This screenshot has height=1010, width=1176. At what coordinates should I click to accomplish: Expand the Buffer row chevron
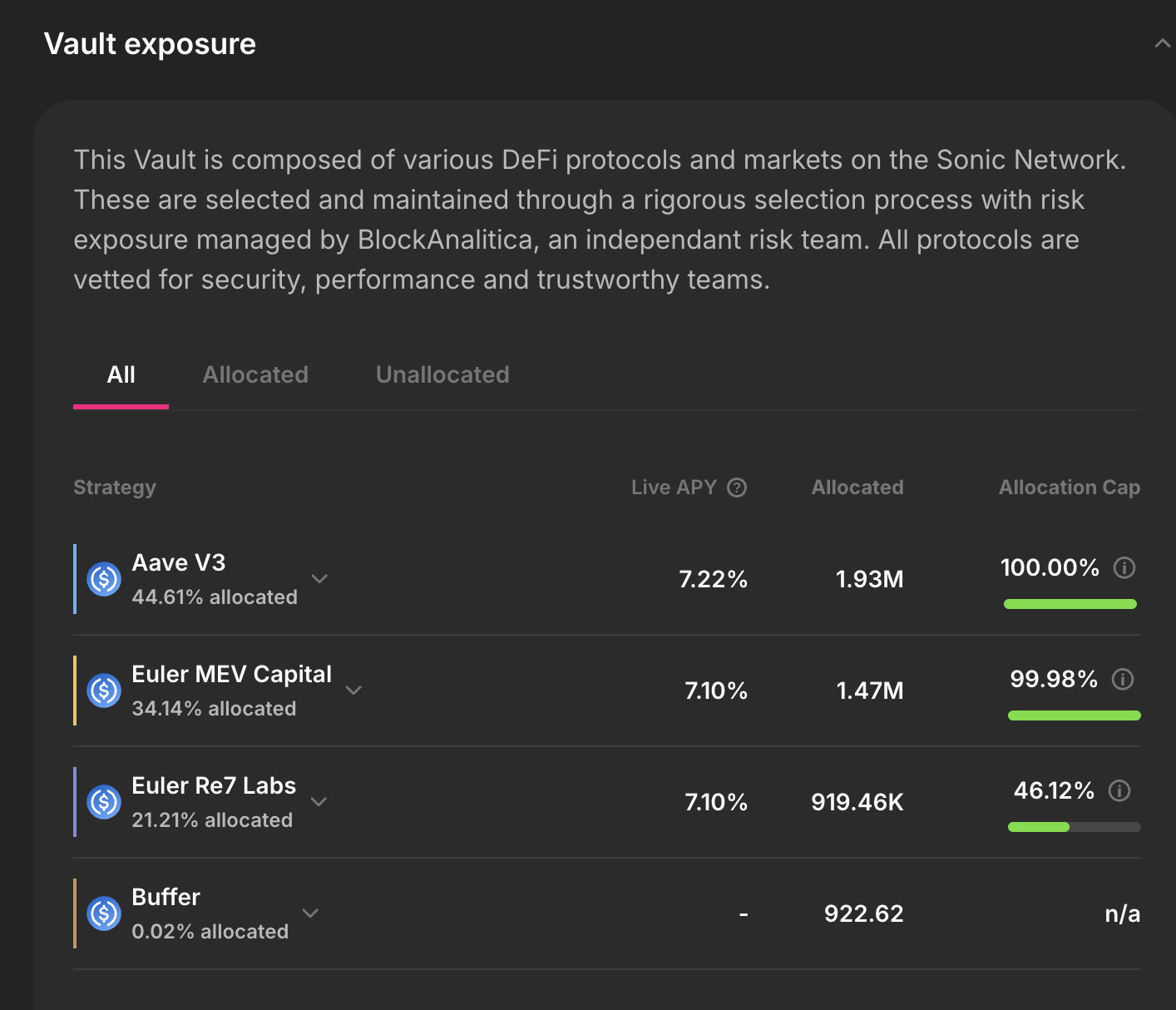(x=310, y=913)
